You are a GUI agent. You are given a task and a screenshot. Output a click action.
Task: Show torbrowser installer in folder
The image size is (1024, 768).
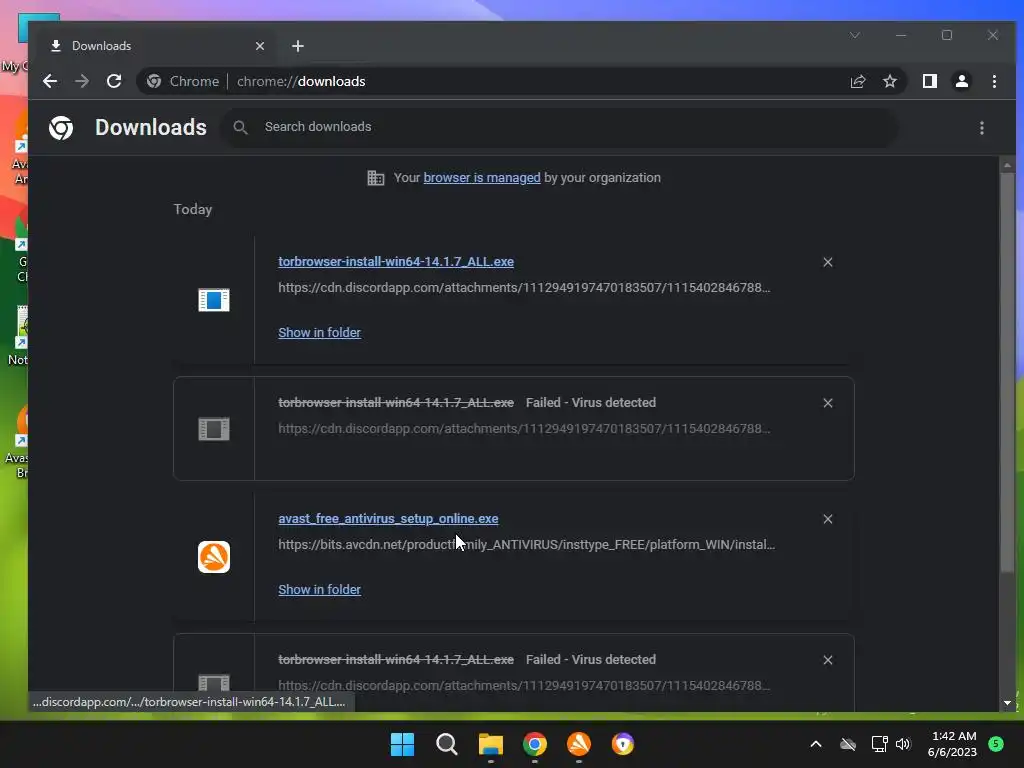pyautogui.click(x=319, y=332)
